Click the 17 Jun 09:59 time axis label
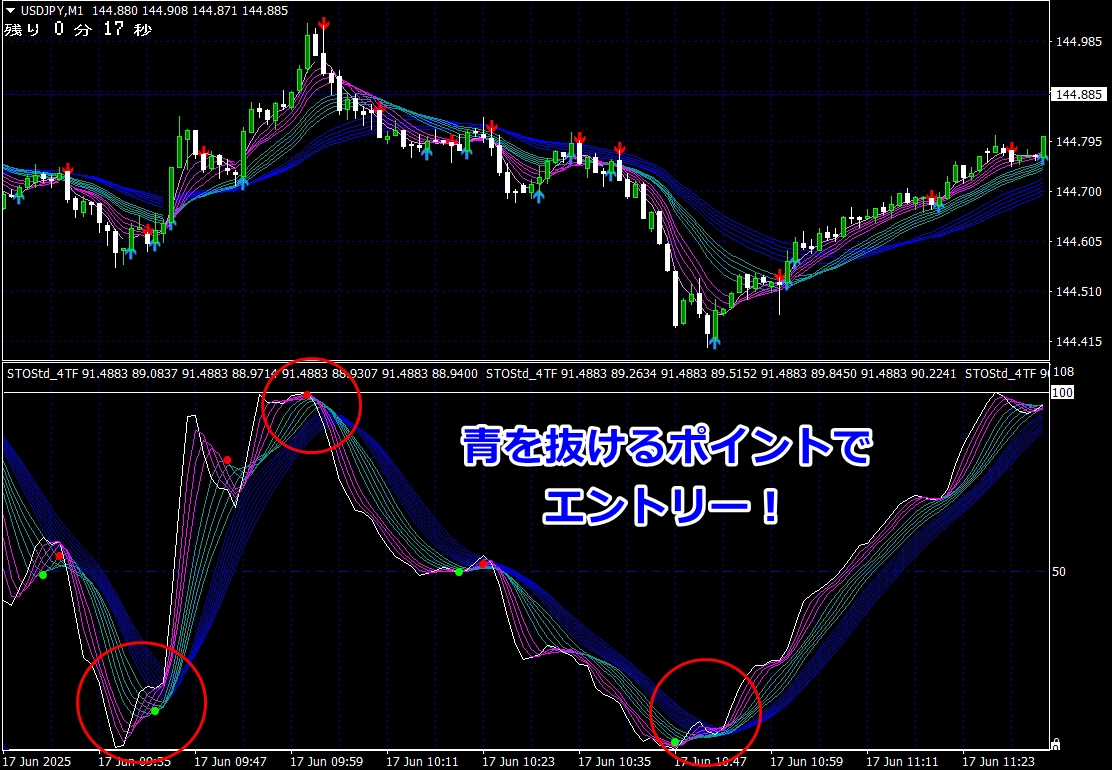The image size is (1112, 770). (327, 761)
